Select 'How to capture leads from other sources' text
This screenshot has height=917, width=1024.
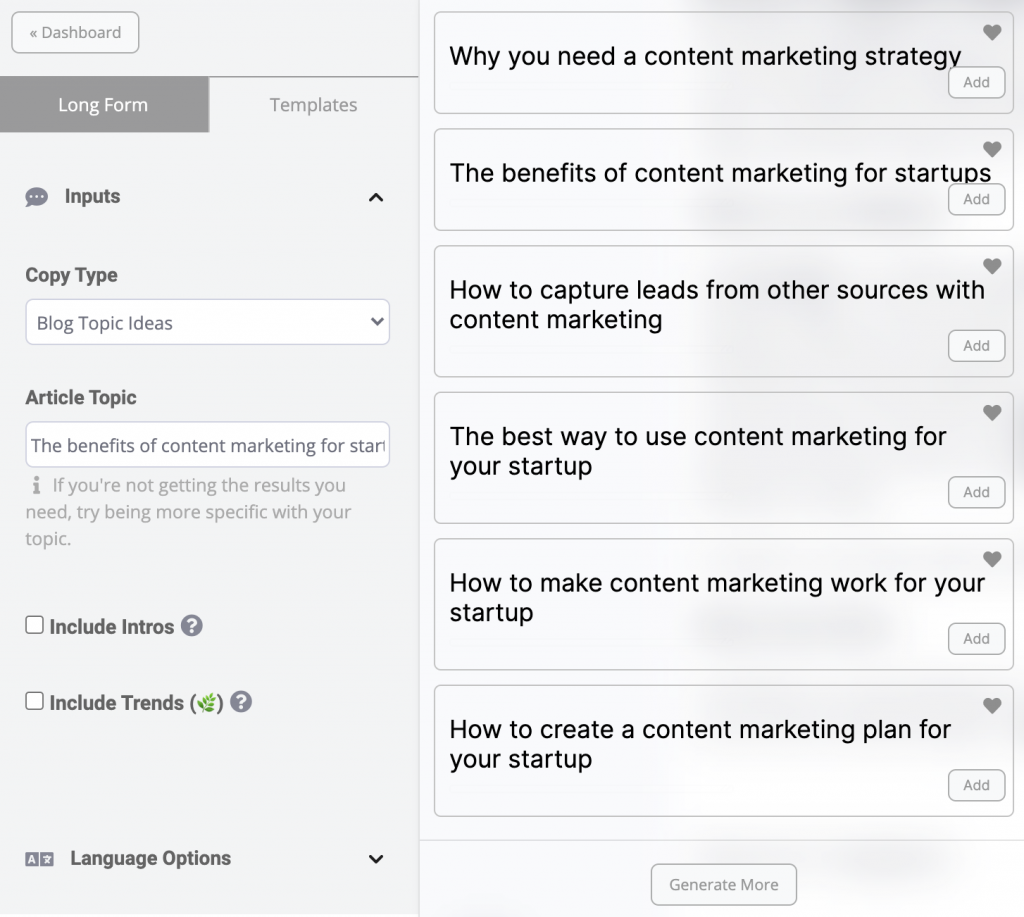(x=716, y=304)
